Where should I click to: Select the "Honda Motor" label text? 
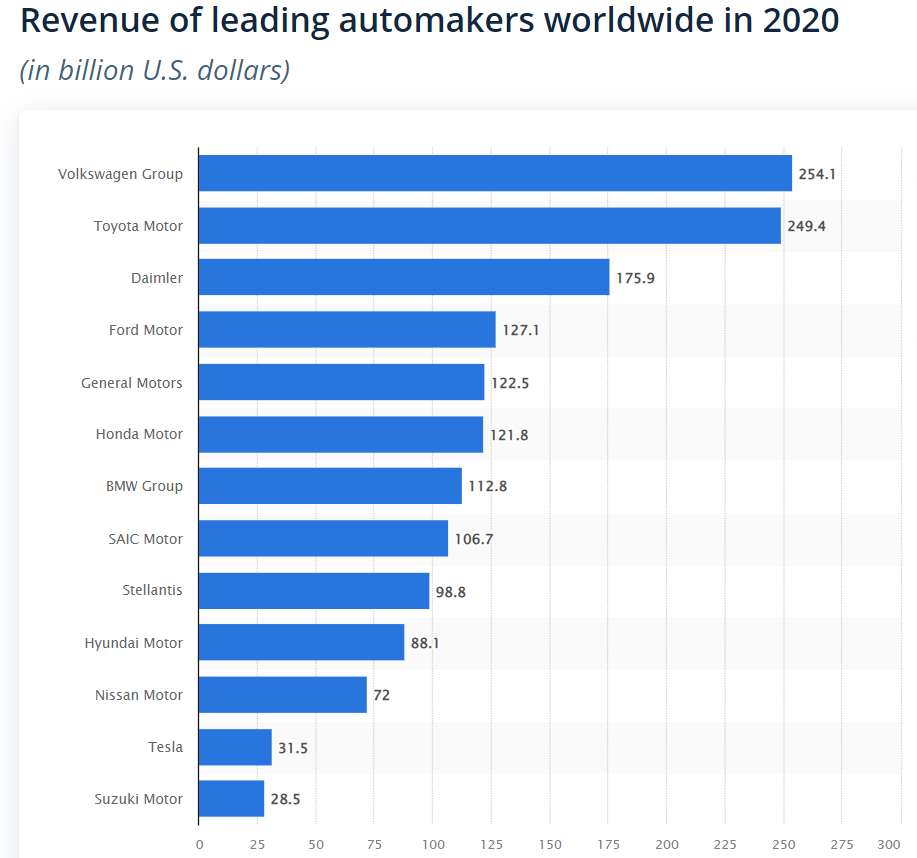pos(139,434)
